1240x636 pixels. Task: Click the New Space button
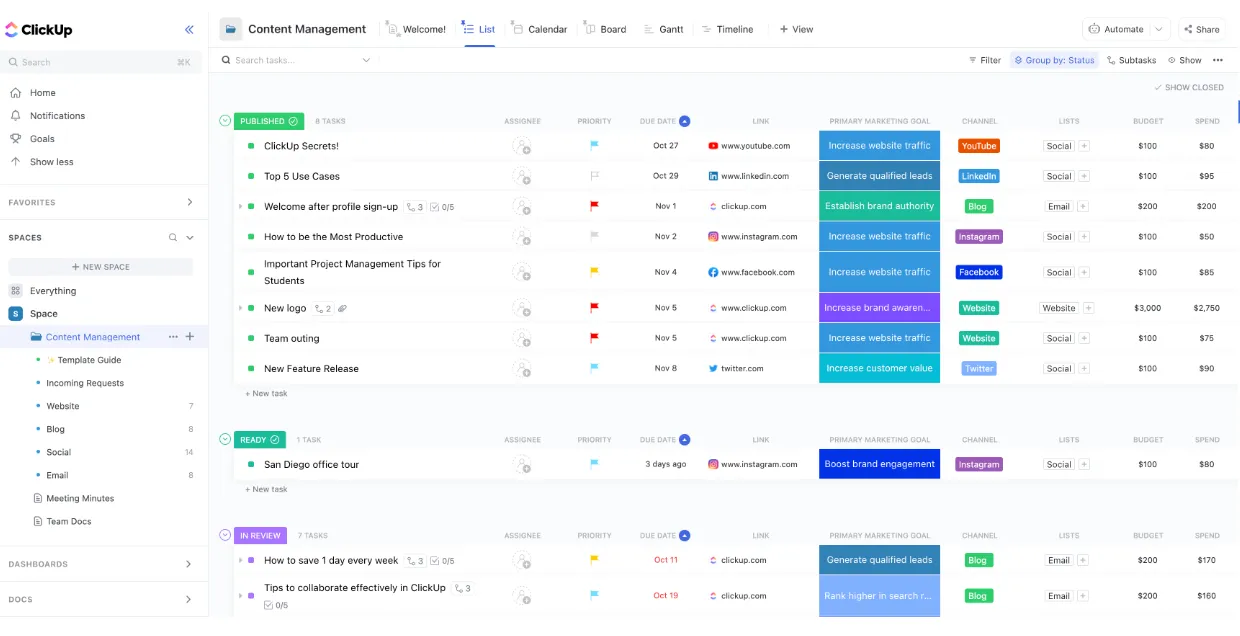coord(101,267)
